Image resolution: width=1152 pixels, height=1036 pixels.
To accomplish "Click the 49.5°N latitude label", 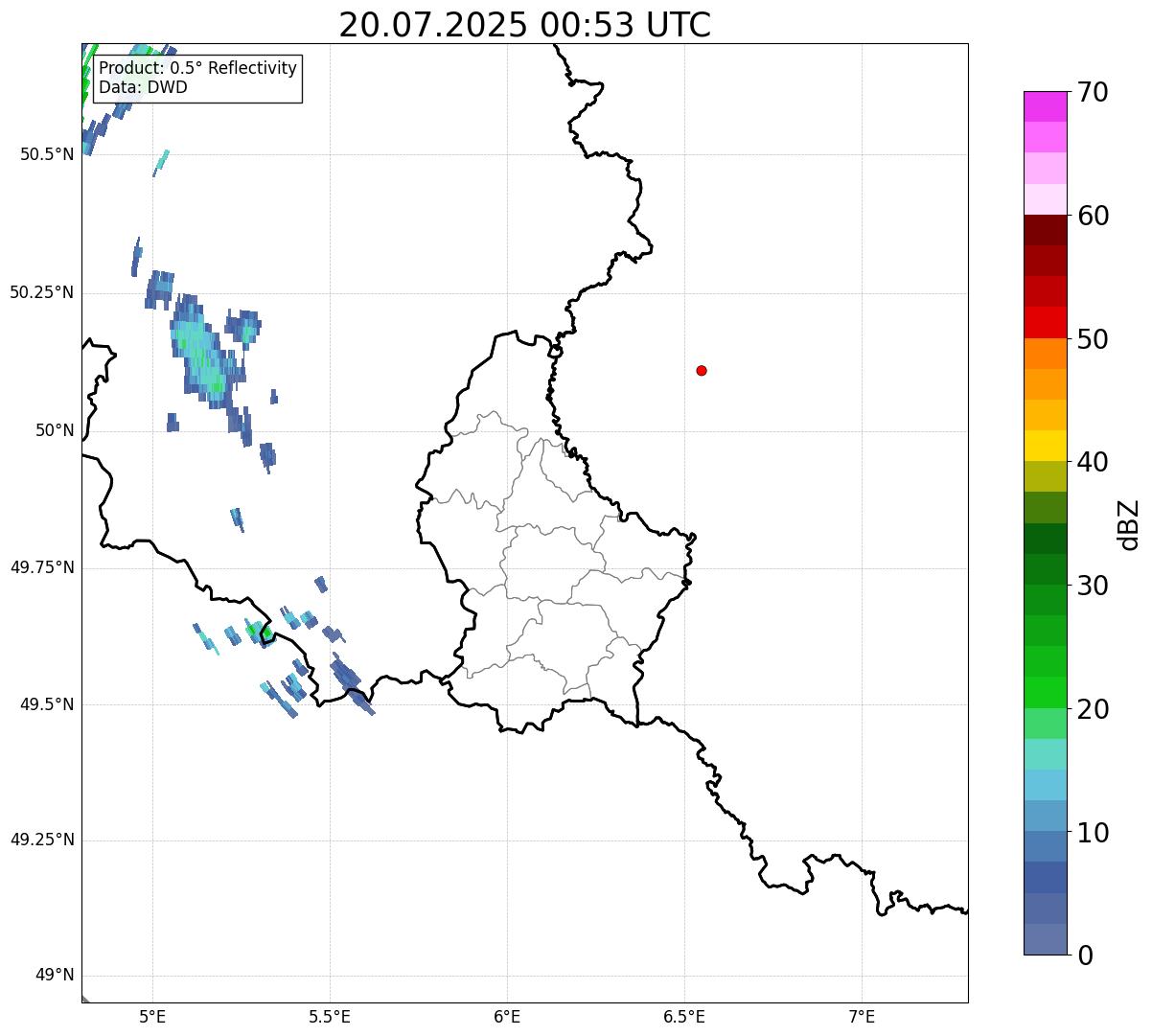I will [x=47, y=704].
